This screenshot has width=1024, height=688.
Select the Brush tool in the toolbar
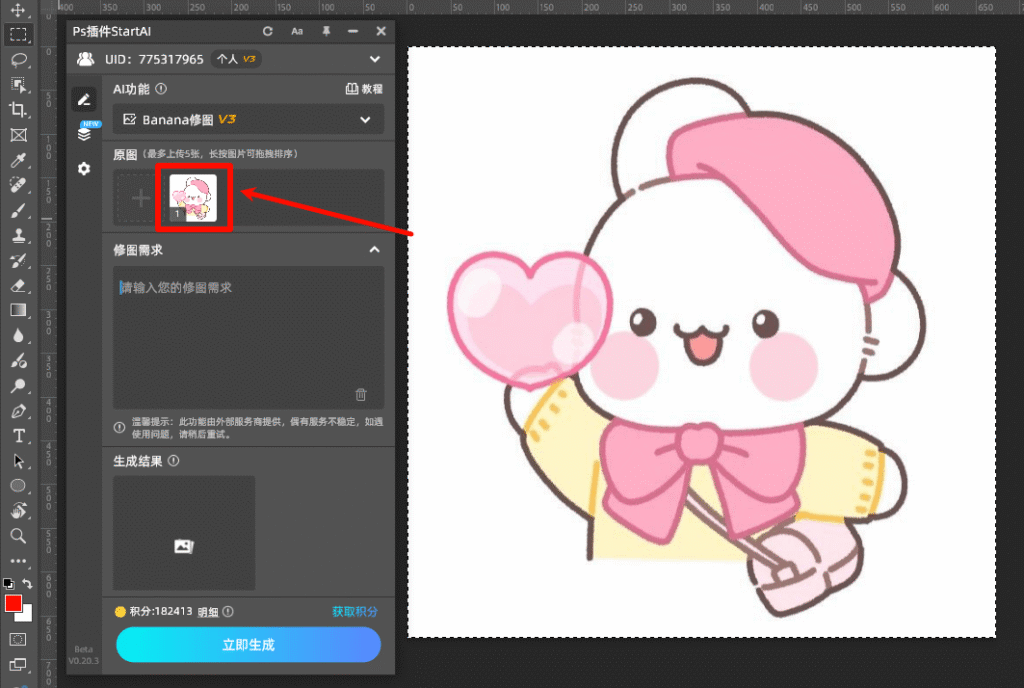18,211
